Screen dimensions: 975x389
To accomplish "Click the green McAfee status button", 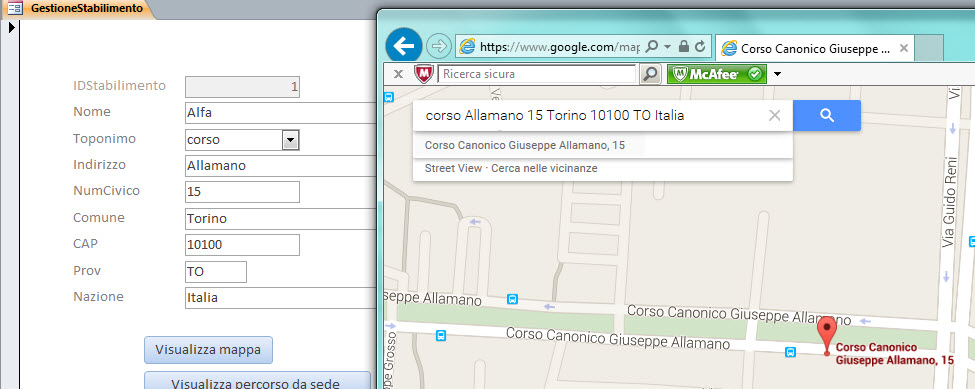I will (716, 75).
